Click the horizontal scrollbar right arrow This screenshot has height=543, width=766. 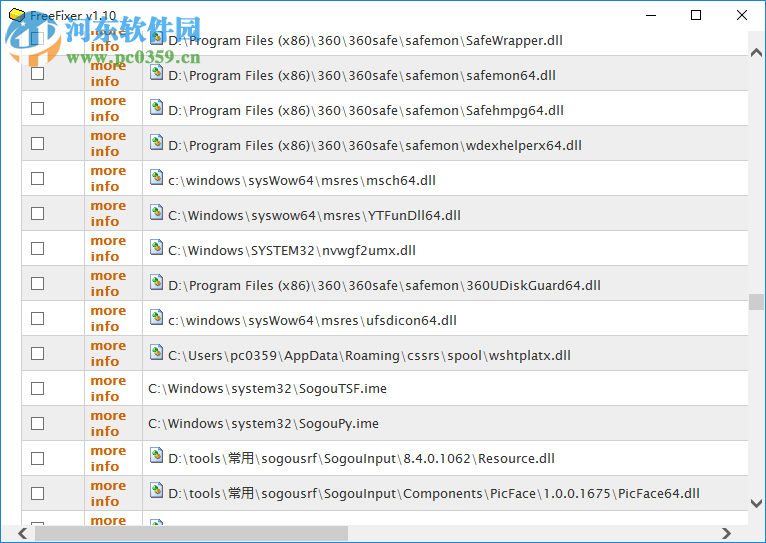[x=726, y=533]
